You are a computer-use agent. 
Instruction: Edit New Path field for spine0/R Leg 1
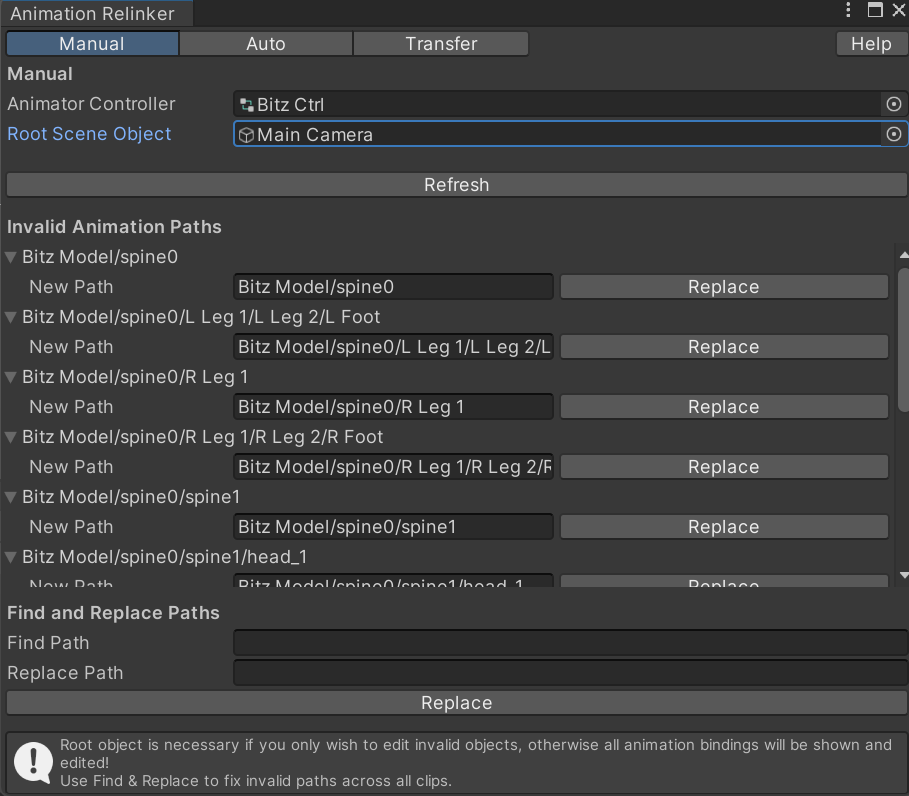(393, 407)
